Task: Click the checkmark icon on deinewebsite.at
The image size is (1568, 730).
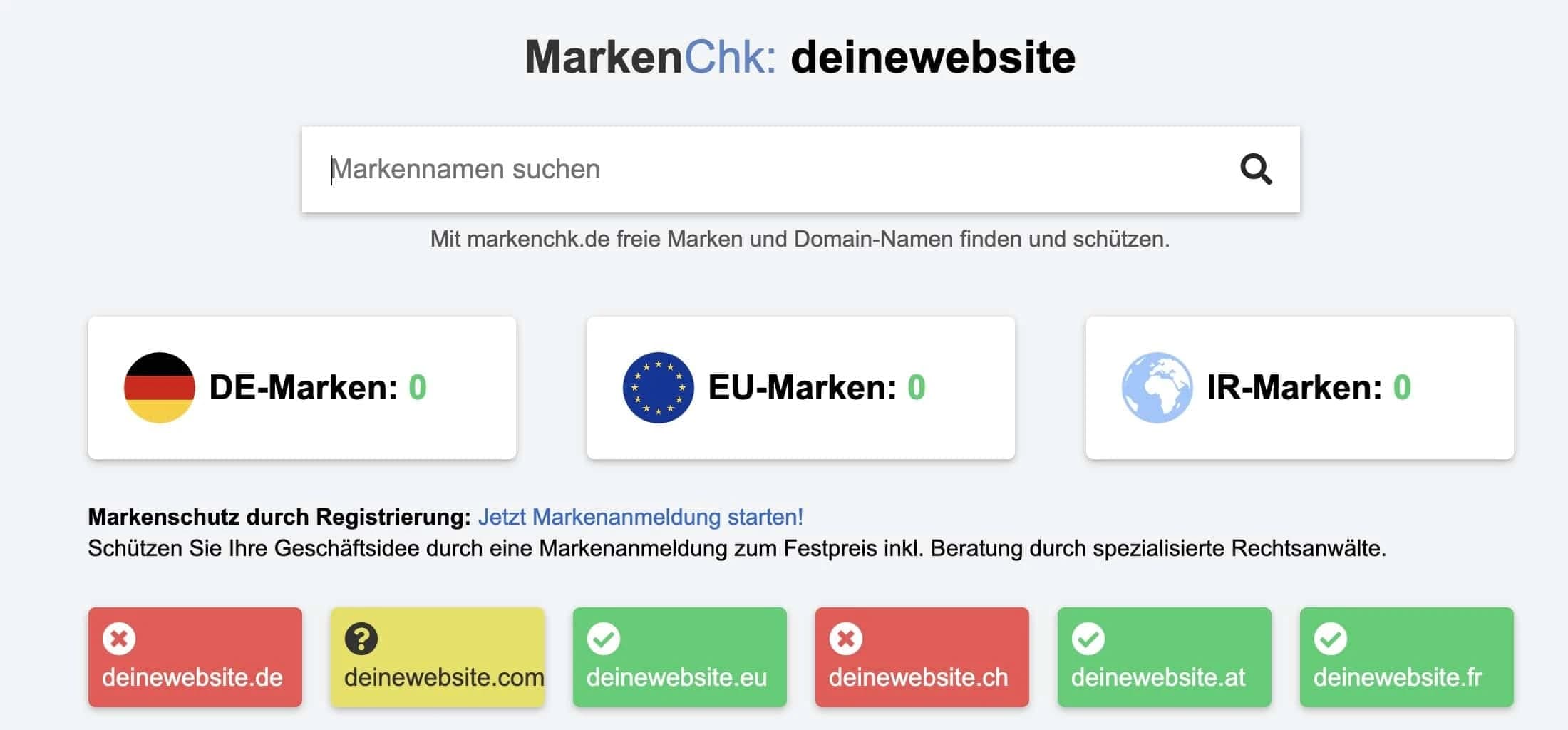Action: point(1089,639)
